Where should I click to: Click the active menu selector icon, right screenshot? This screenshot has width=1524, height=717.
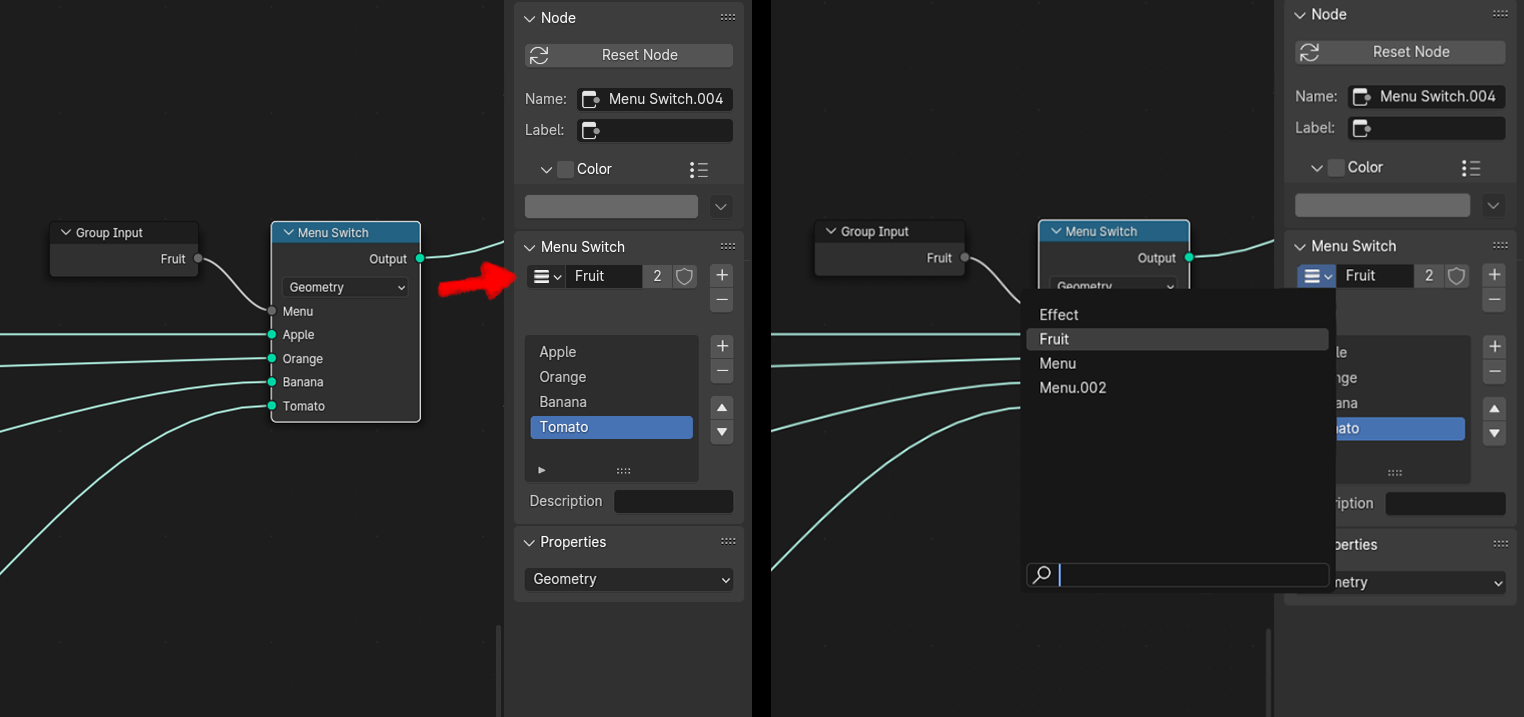pos(1317,276)
